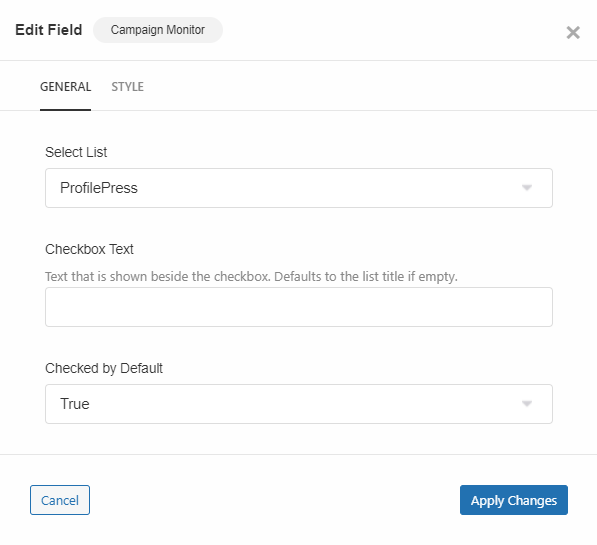
Task: Click the Campaign Monitor badge
Action: coord(158,30)
